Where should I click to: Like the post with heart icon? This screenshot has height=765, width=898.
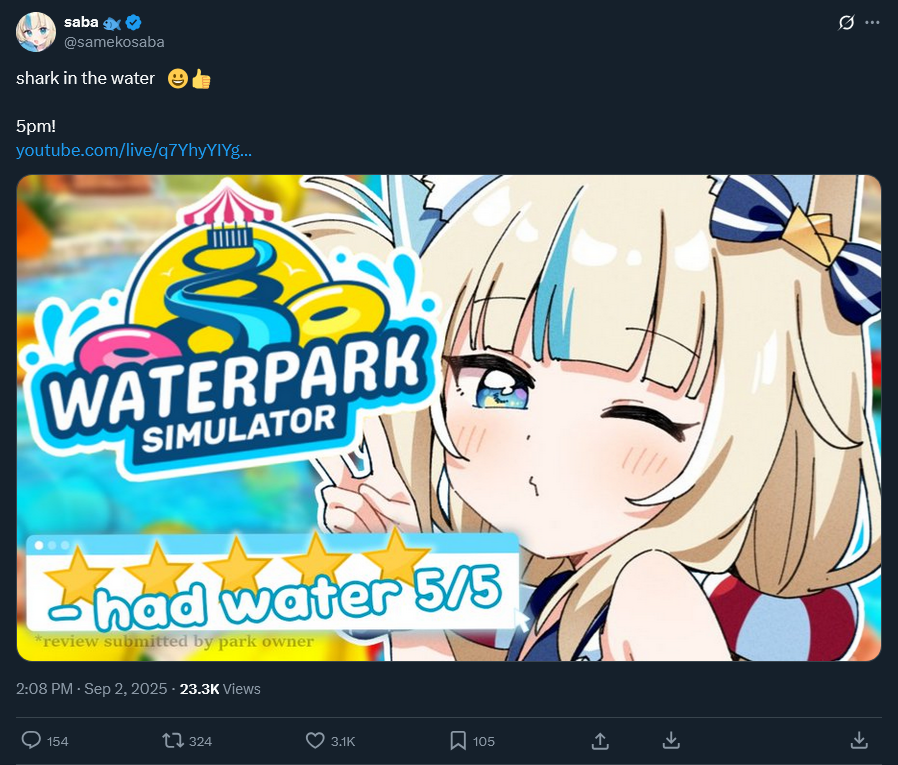(x=315, y=740)
